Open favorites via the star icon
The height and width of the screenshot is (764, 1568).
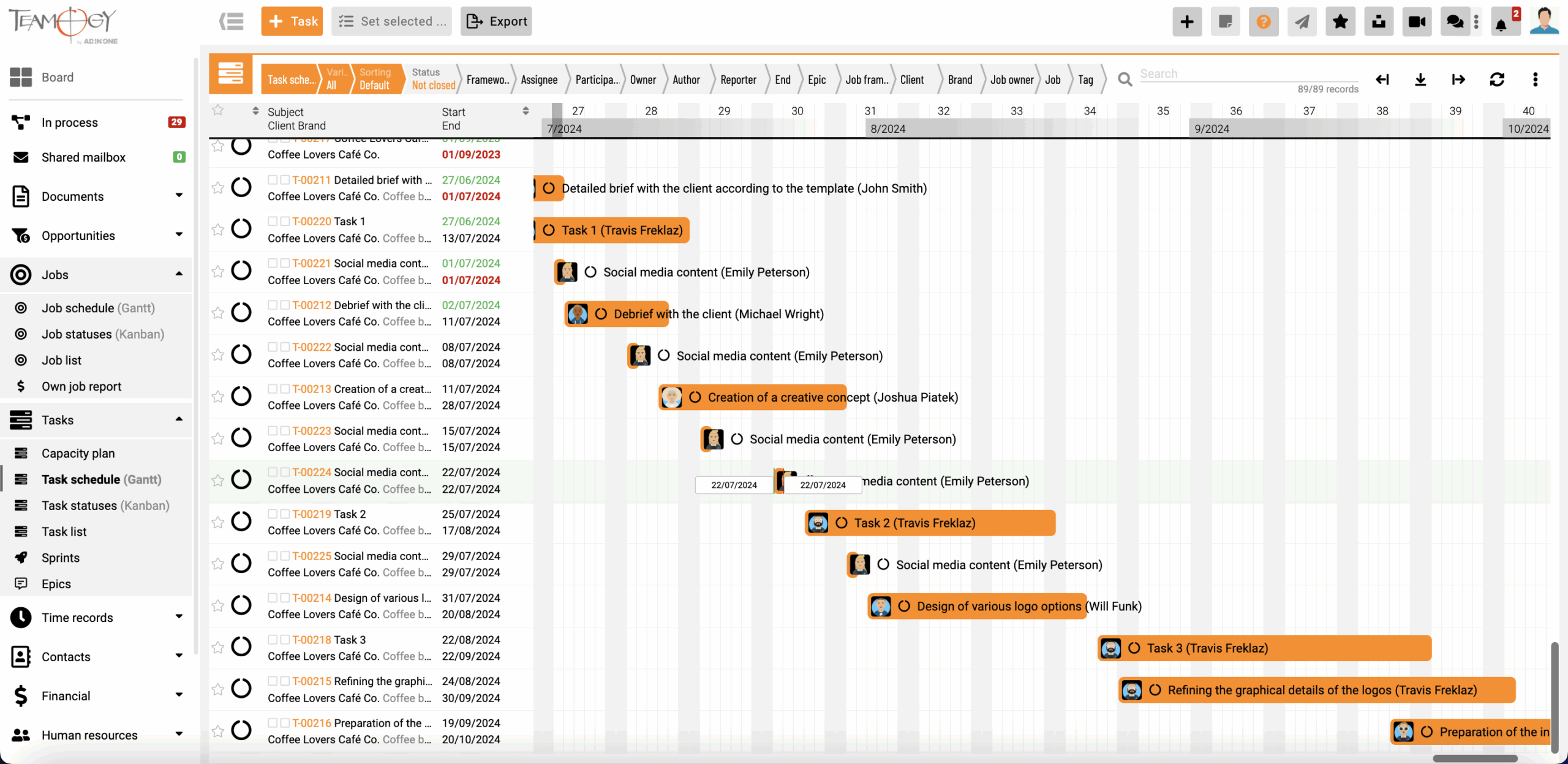coord(1340,21)
